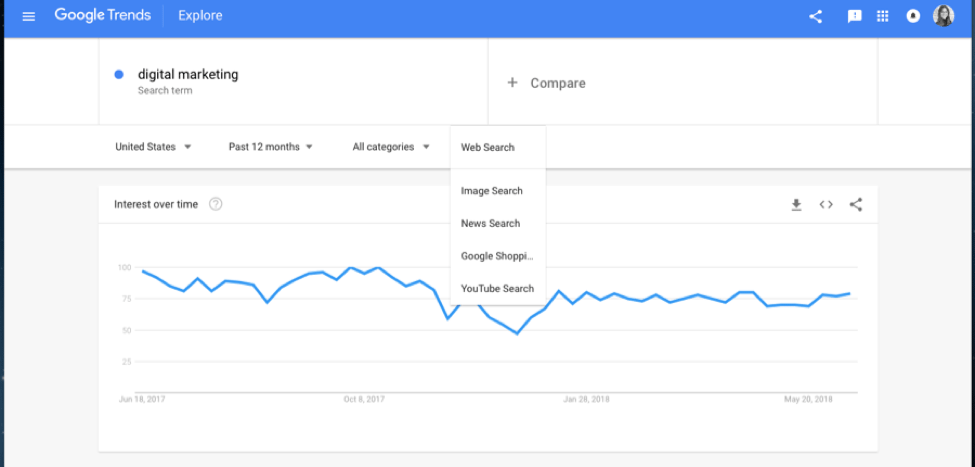Click the Compare button

pos(547,83)
